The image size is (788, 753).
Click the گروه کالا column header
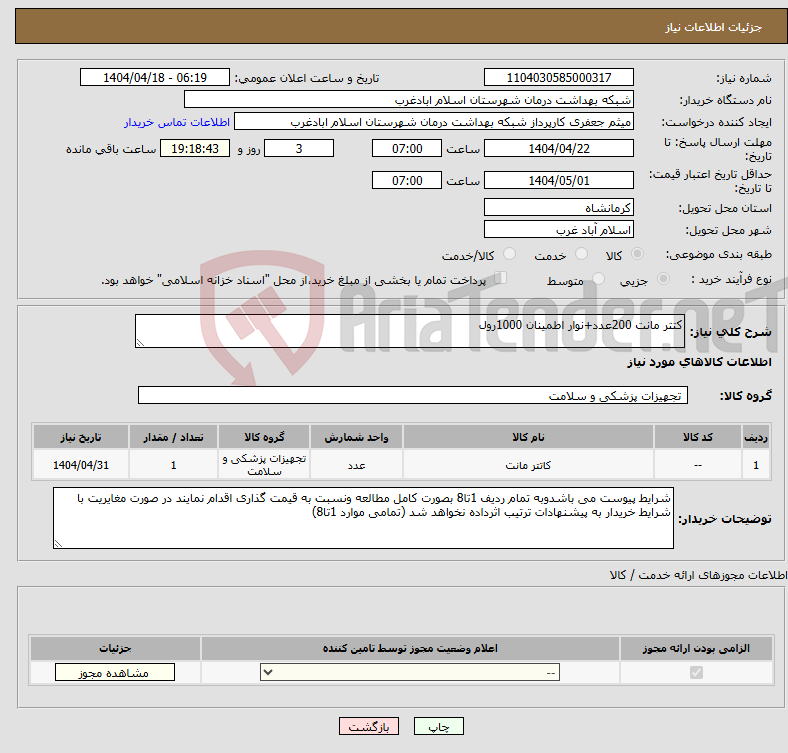(x=264, y=437)
